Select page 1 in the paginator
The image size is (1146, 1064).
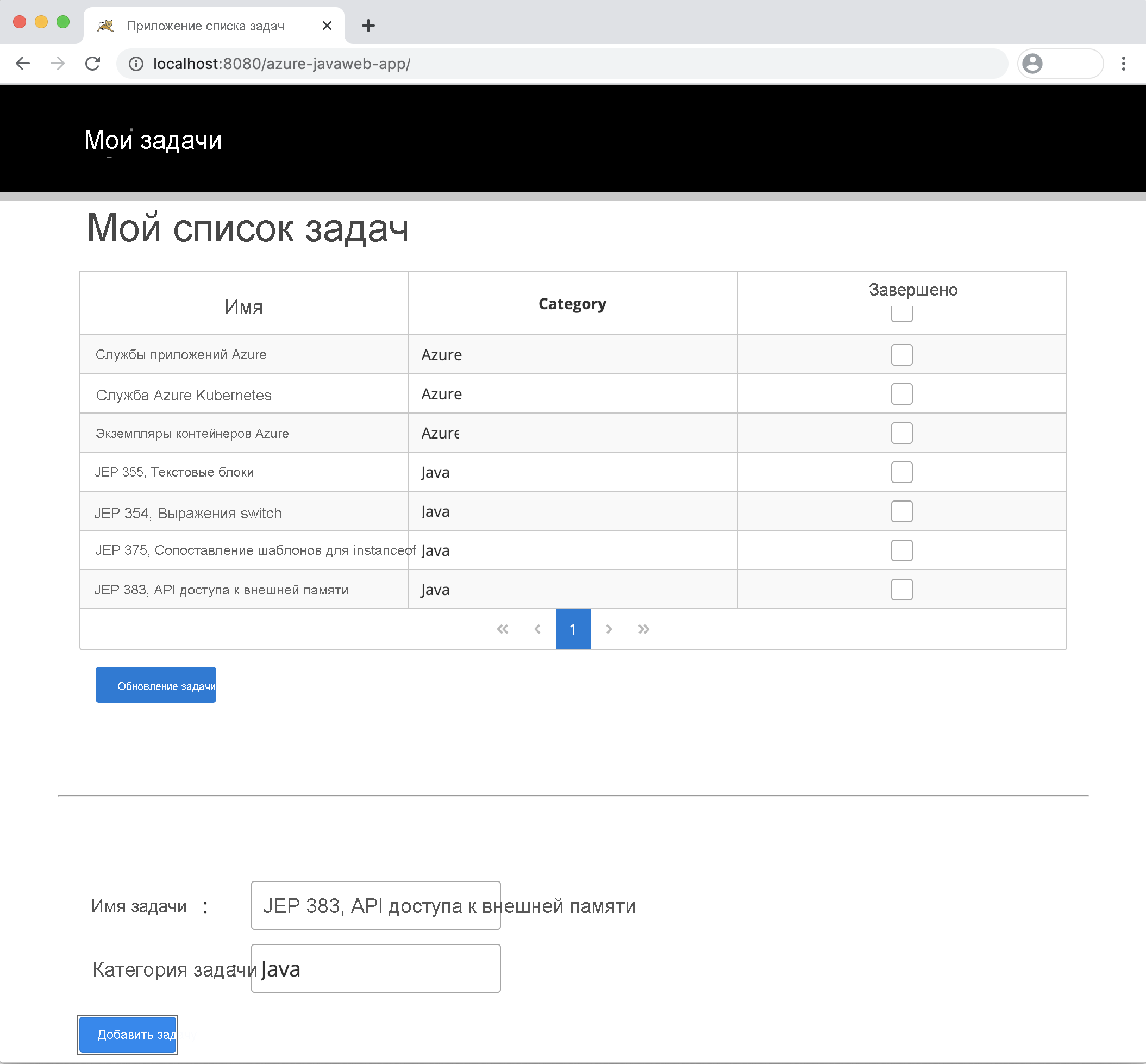[573, 629]
